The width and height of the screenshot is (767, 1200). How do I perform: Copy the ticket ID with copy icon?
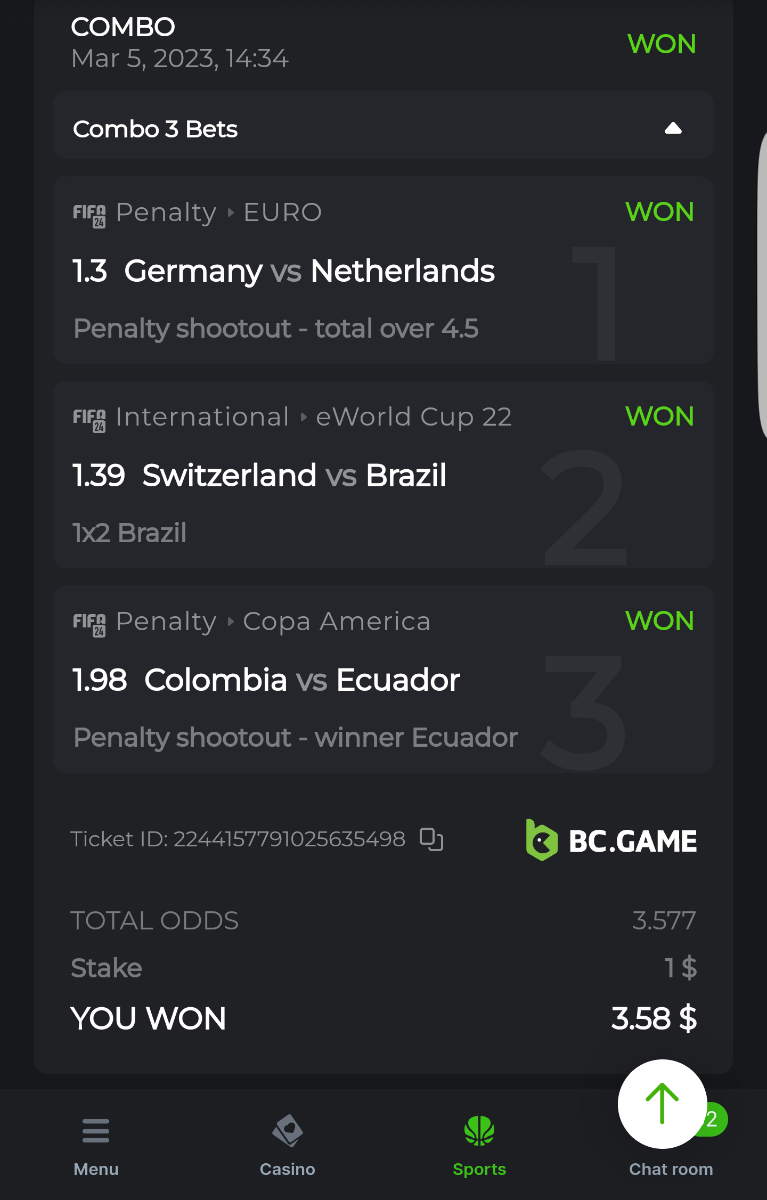431,840
